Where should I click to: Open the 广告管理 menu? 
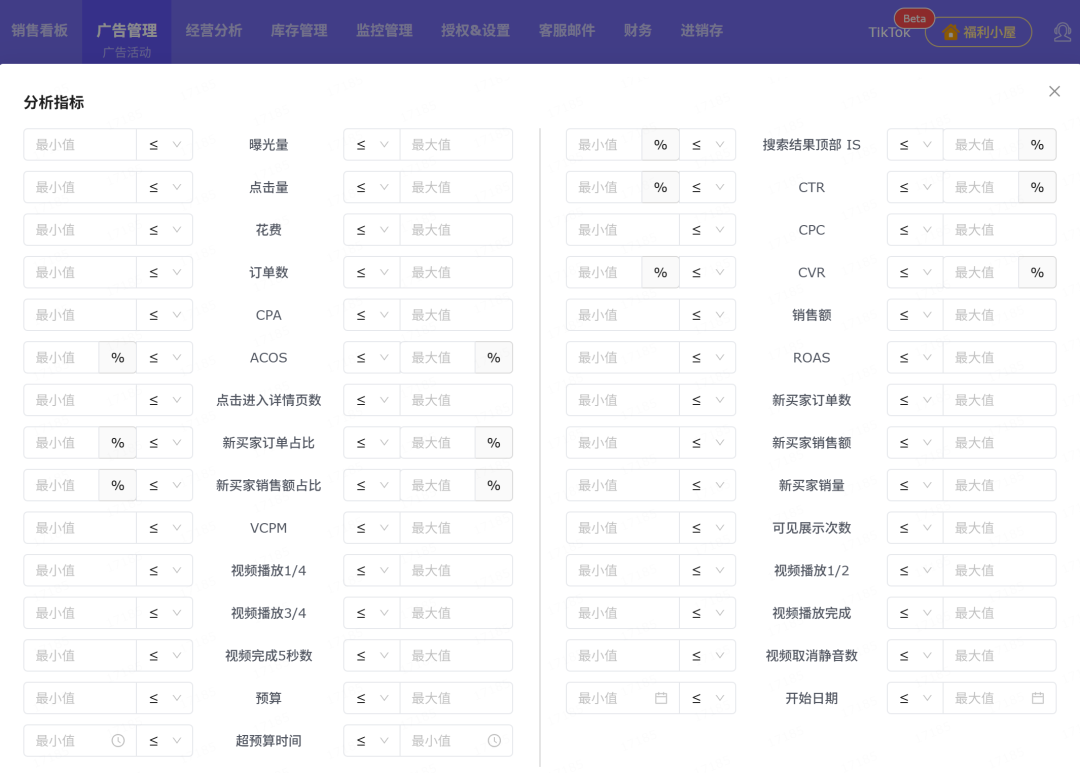point(127,30)
